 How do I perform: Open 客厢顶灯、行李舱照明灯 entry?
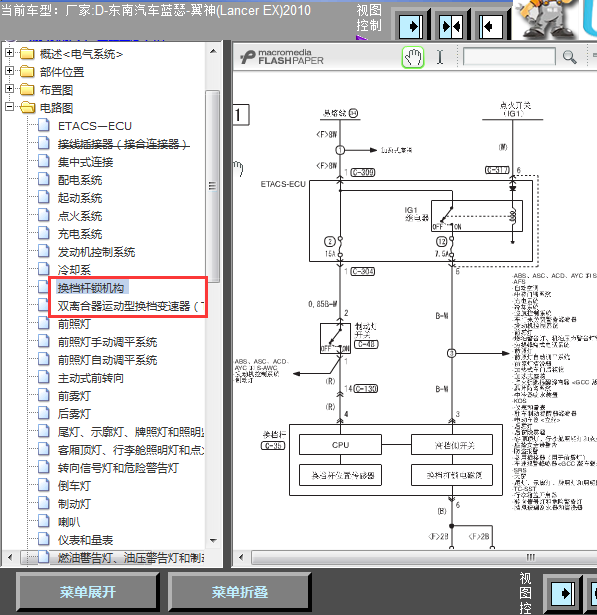(131, 450)
